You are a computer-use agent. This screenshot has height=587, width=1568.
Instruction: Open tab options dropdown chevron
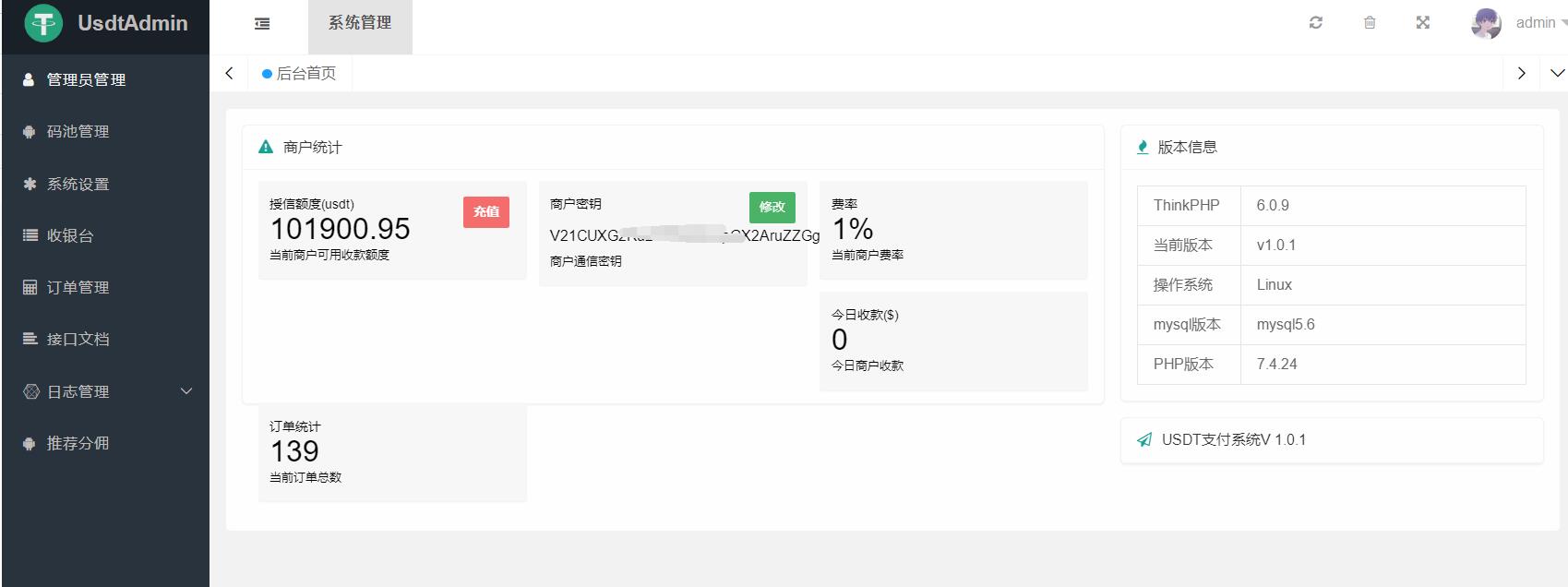pos(1557,73)
